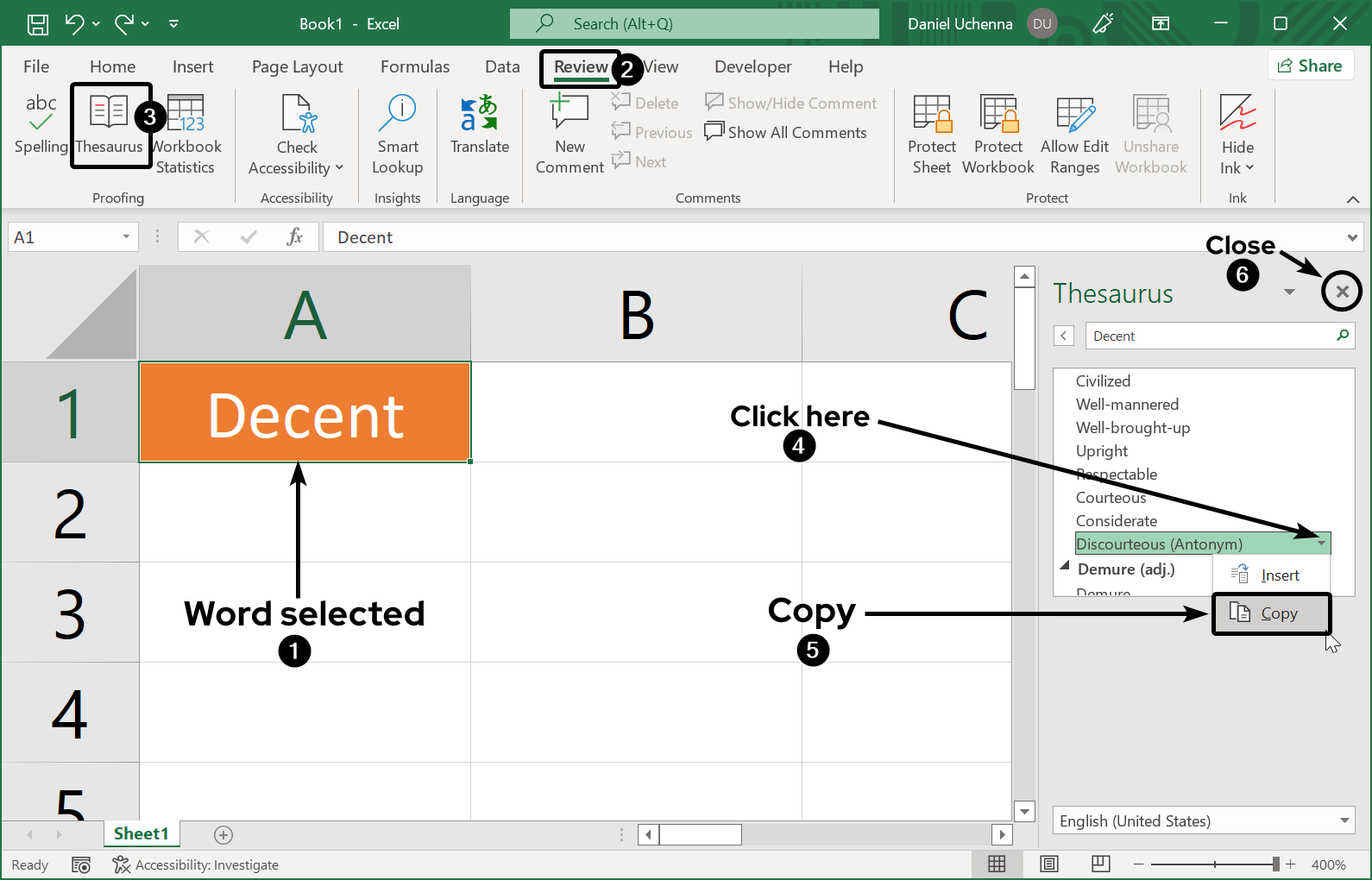Image resolution: width=1372 pixels, height=880 pixels.
Task: Search the thesaurus using the magnifier icon
Action: point(1342,336)
